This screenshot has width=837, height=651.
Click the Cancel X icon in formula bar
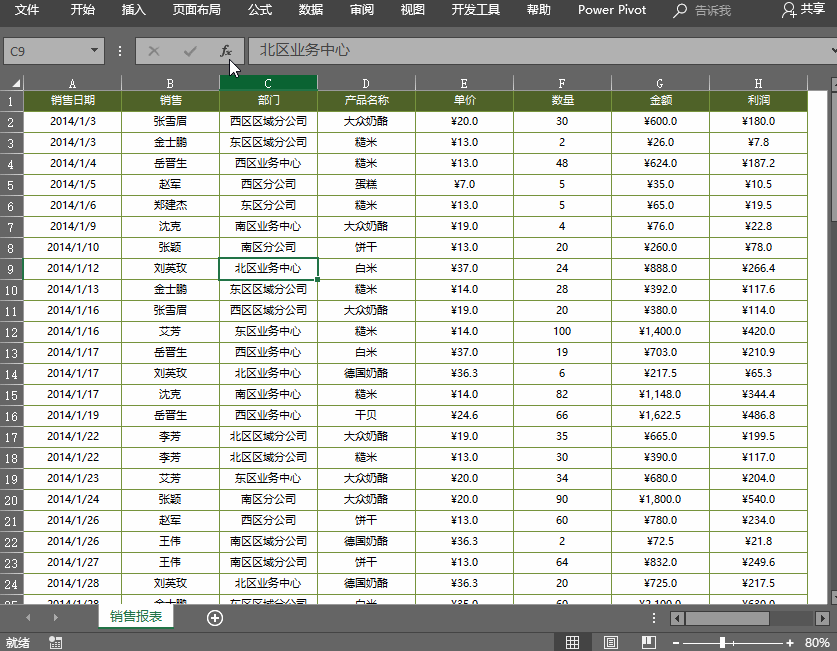(x=154, y=51)
